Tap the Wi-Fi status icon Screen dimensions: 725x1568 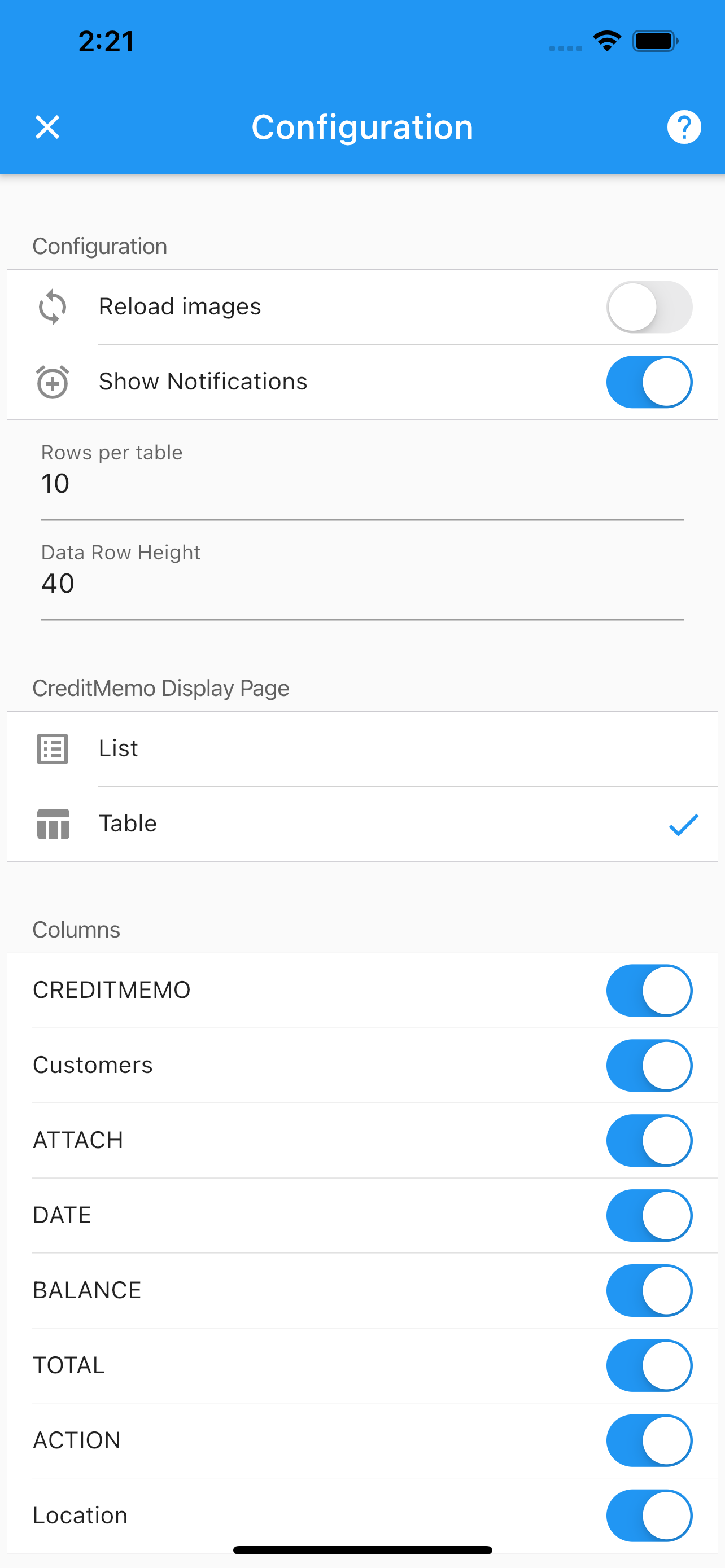[607, 41]
